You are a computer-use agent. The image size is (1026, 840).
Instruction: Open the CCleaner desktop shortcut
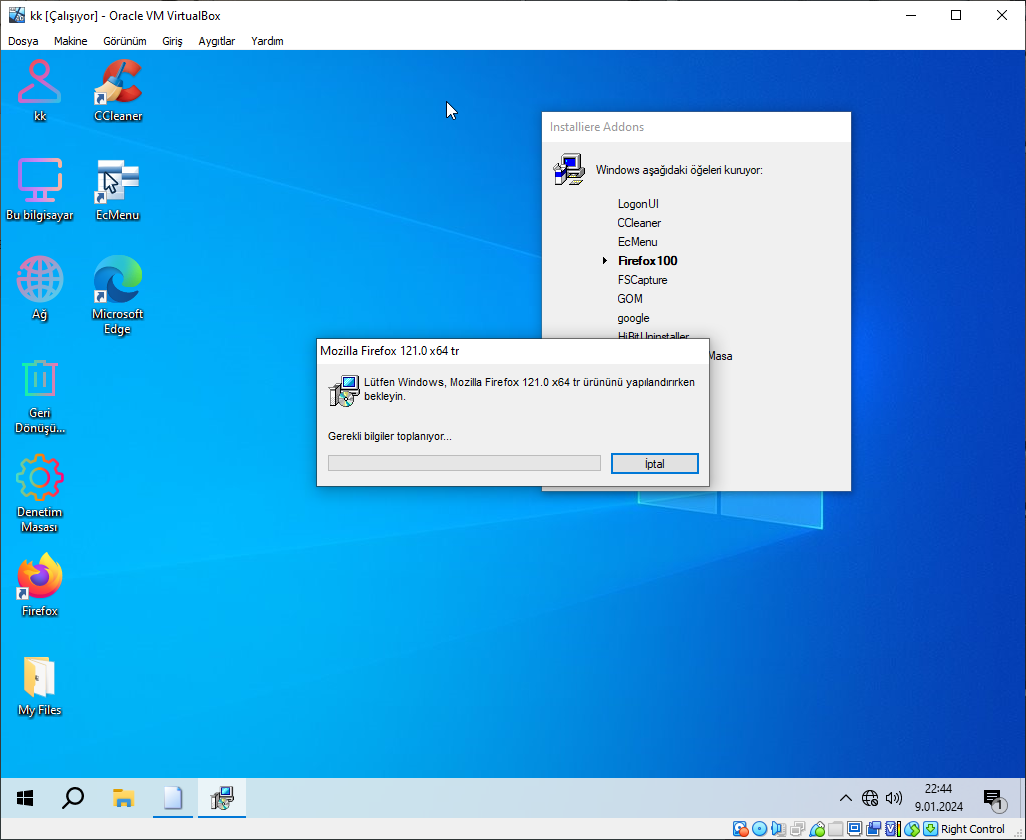click(118, 90)
